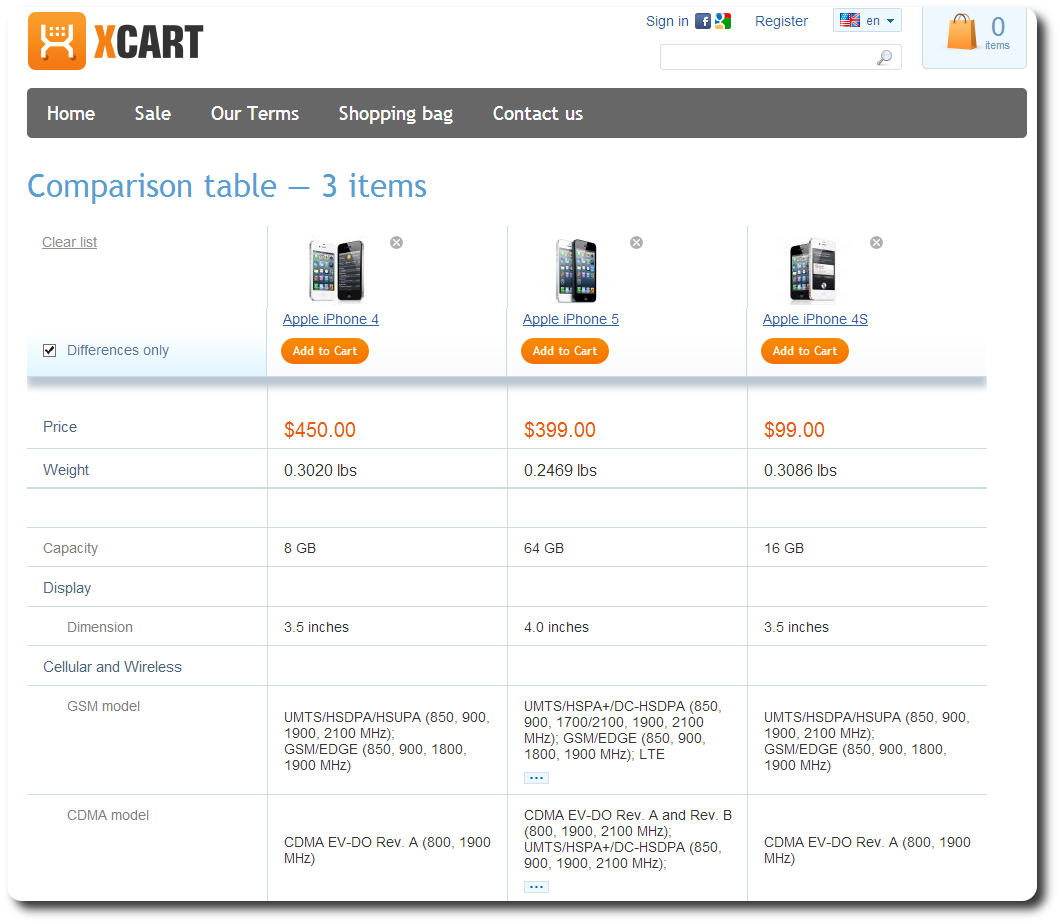This screenshot has height=924, width=1060.
Task: Click the 0 items cart counter
Action: click(x=998, y=33)
